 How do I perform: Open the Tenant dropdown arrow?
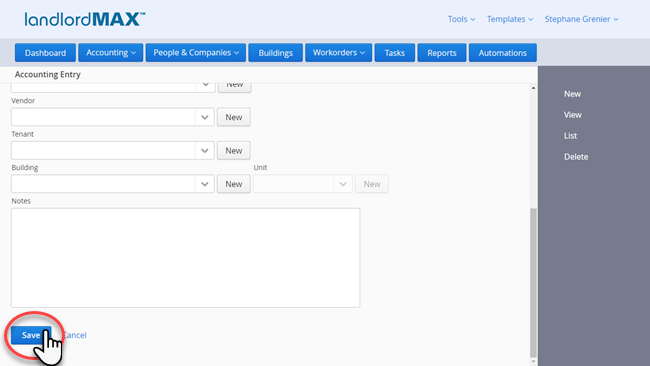(x=205, y=150)
